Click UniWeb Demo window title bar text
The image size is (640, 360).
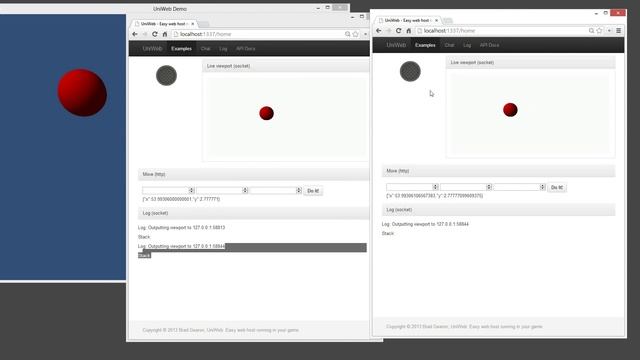pyautogui.click(x=170, y=9)
